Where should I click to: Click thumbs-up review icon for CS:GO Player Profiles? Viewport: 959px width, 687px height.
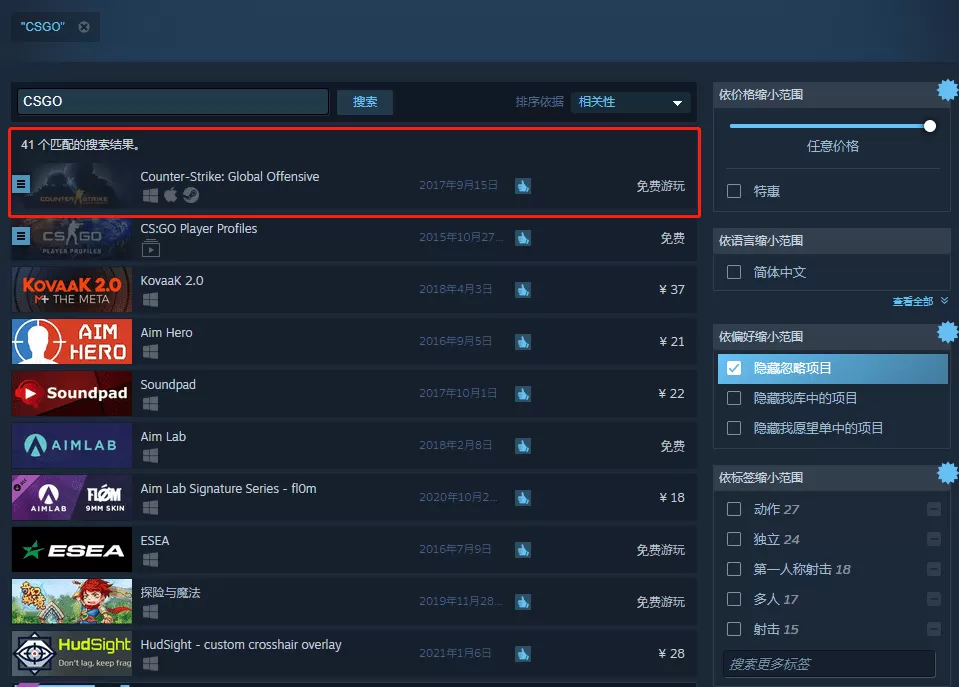point(523,238)
